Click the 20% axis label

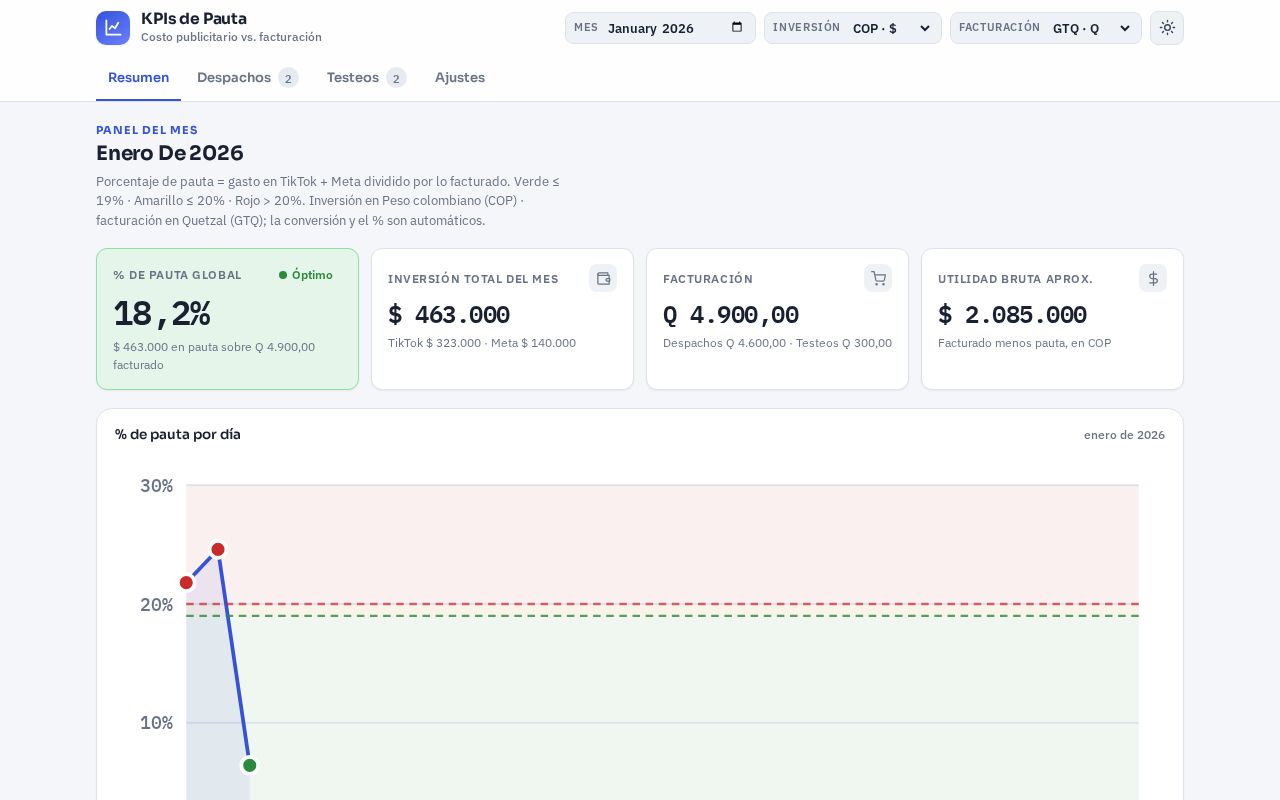click(157, 605)
